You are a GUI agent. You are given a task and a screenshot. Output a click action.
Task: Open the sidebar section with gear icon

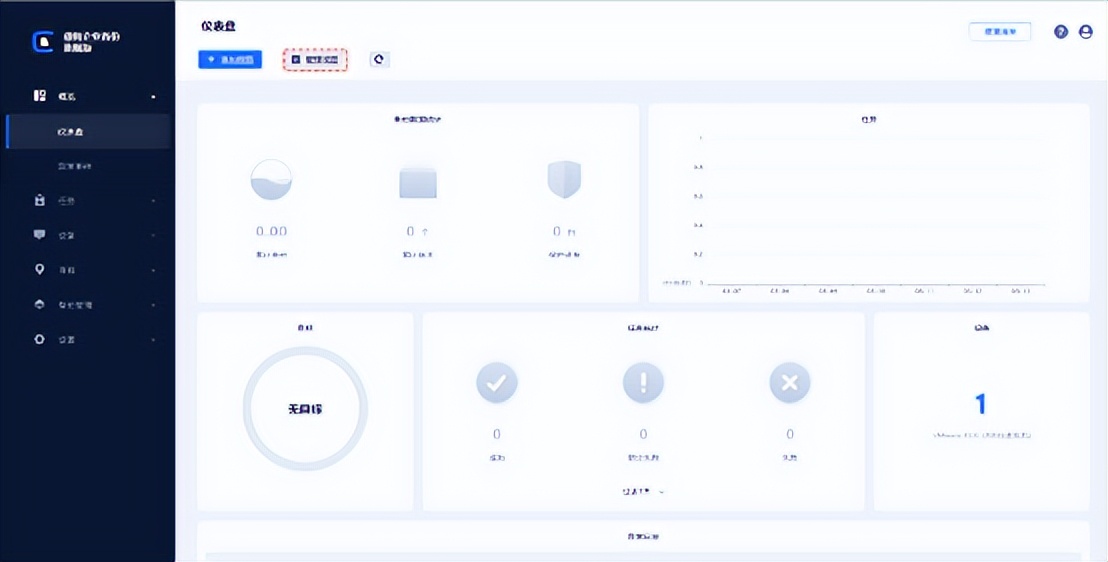point(88,339)
